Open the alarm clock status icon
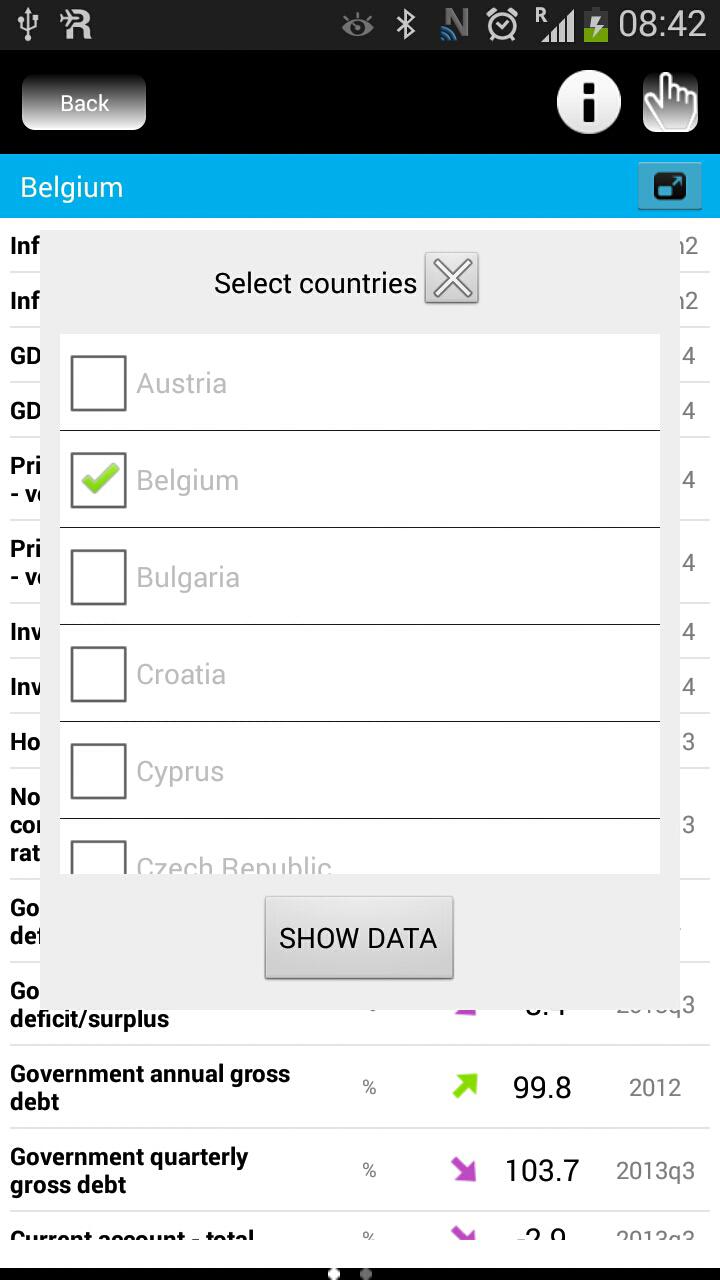Screen dimensions: 720x1280 pos(502,24)
